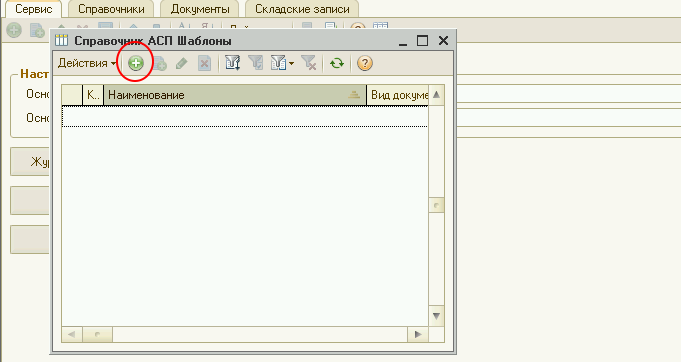The height and width of the screenshot is (362, 681).
Task: Open Help with the question mark icon
Action: pos(365,63)
